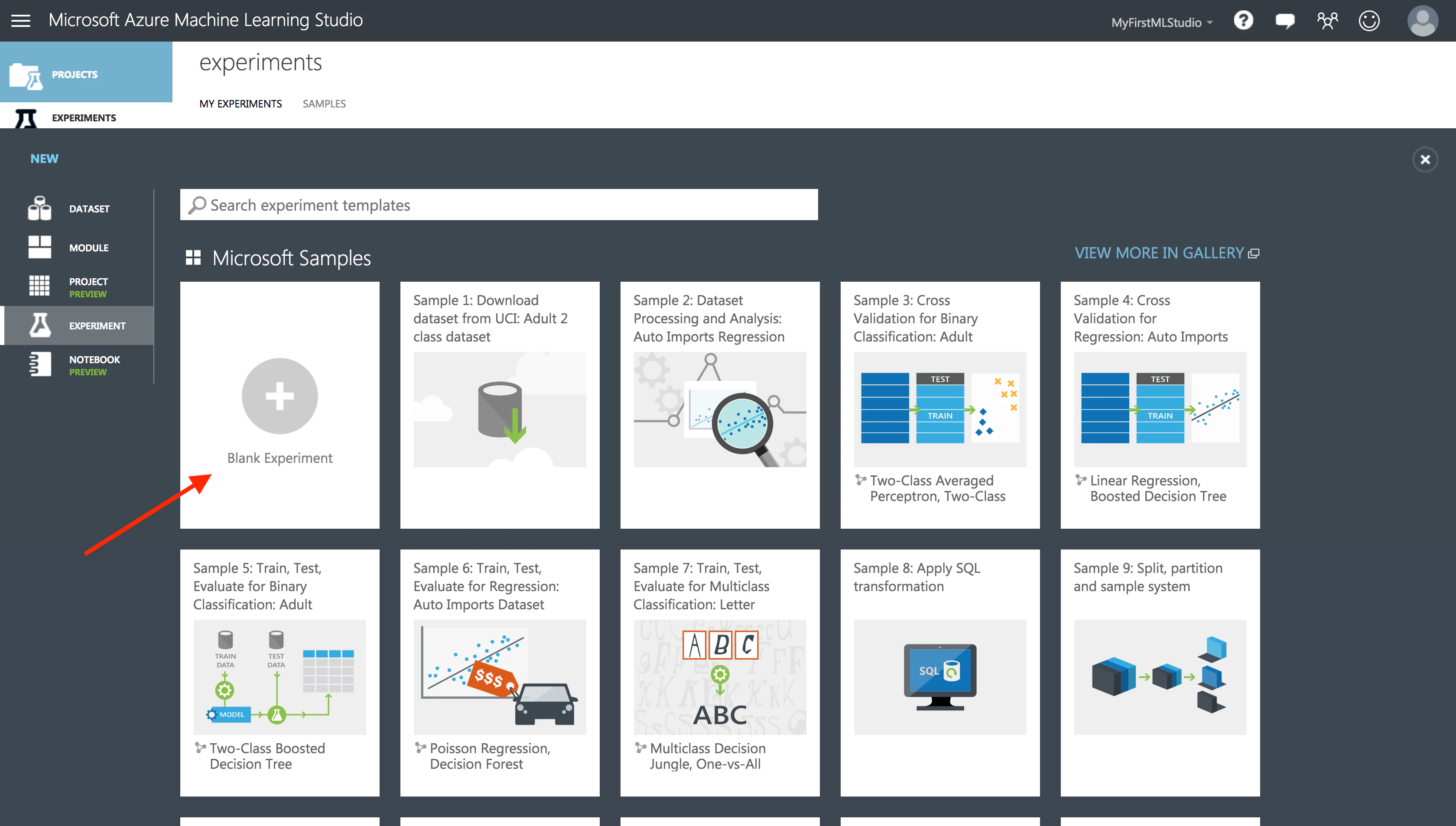Select Module in the New panel

(x=77, y=247)
